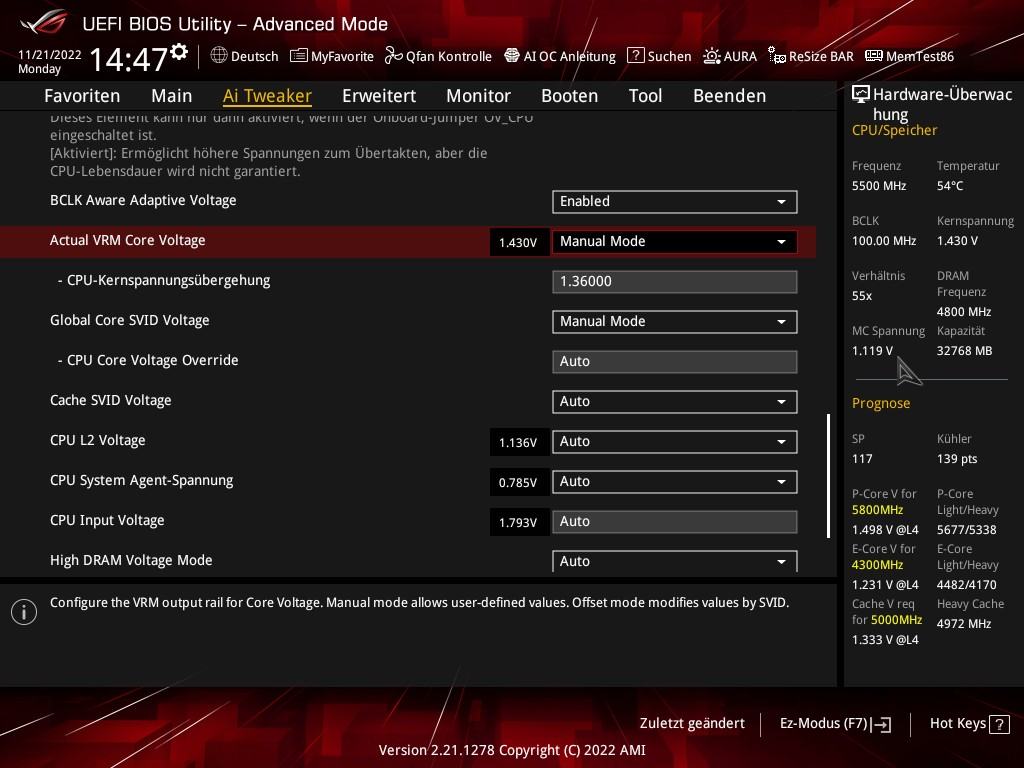Open Qfan Kontrolle fan icon

393,56
